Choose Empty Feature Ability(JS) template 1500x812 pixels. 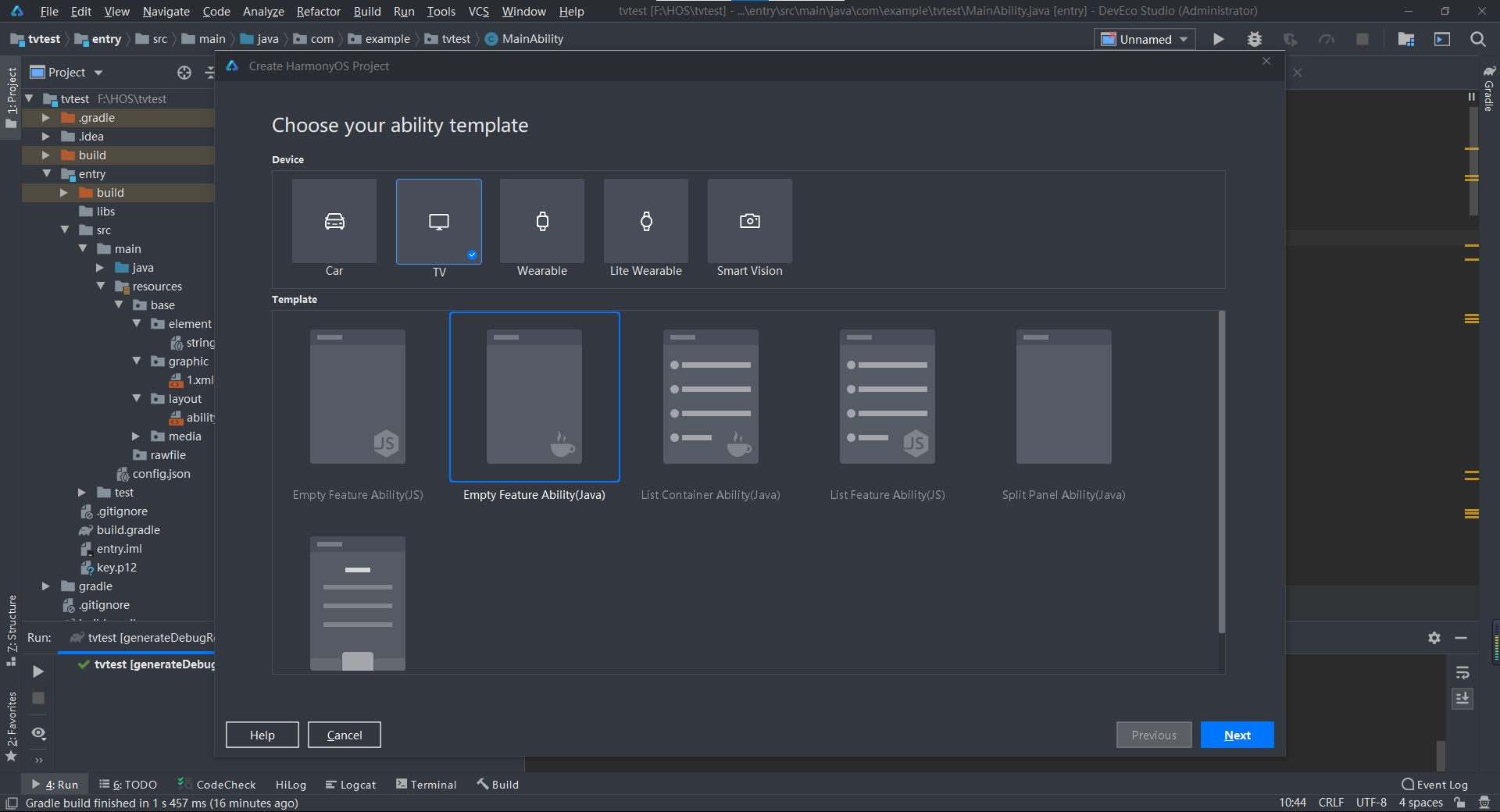(x=358, y=397)
